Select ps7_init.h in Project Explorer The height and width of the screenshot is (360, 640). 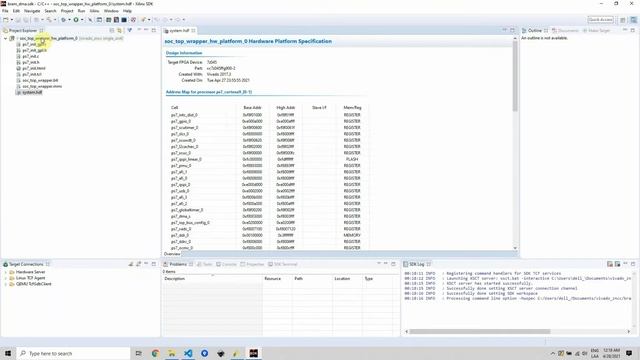(x=31, y=62)
